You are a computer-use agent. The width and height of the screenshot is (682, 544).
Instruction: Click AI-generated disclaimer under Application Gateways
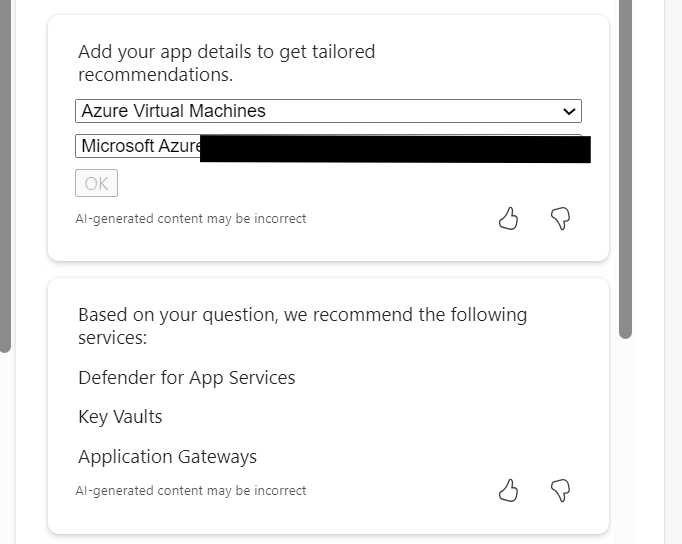[191, 490]
